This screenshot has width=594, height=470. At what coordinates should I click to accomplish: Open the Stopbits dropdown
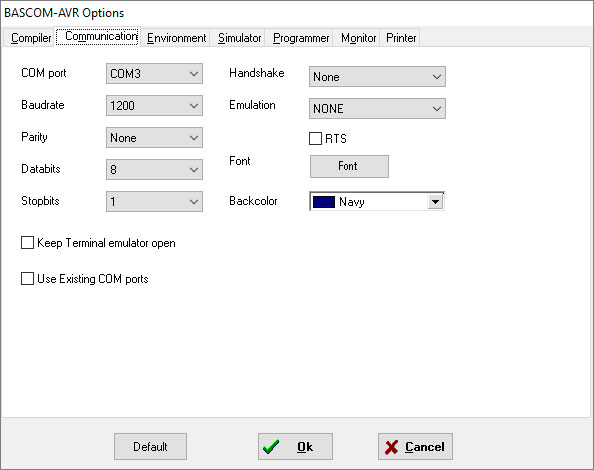[x=154, y=201]
